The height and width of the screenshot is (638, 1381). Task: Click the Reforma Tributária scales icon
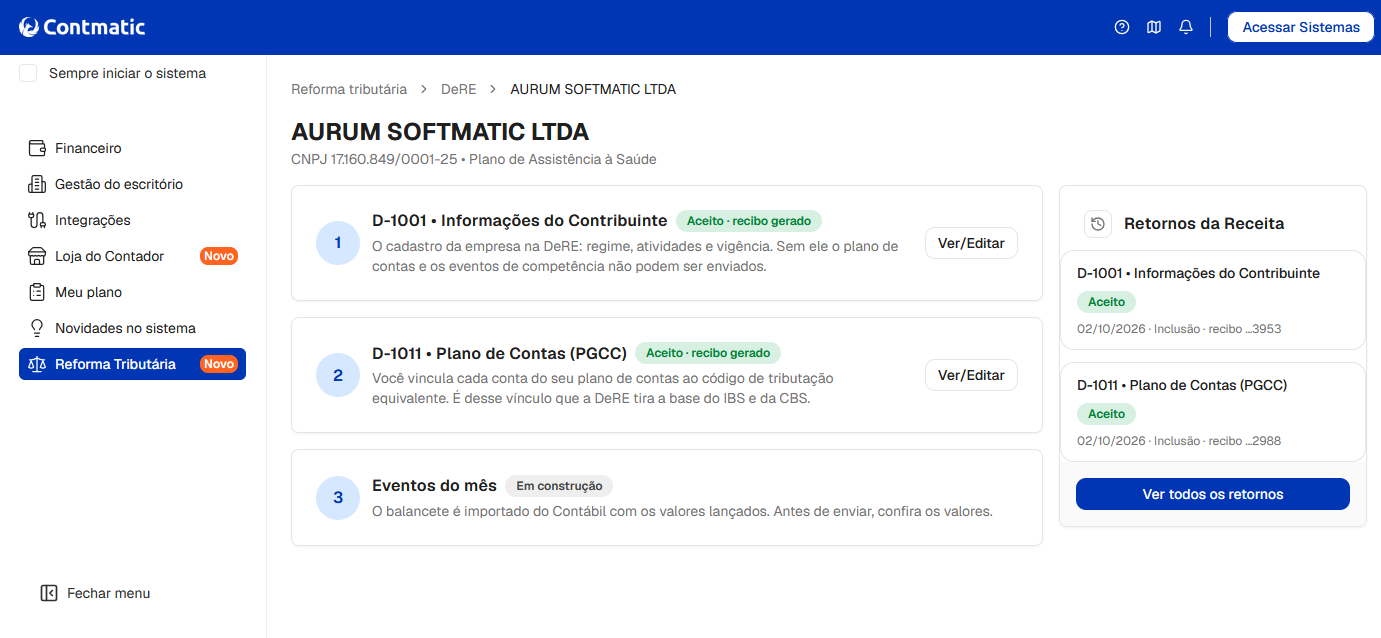pyautogui.click(x=37, y=364)
